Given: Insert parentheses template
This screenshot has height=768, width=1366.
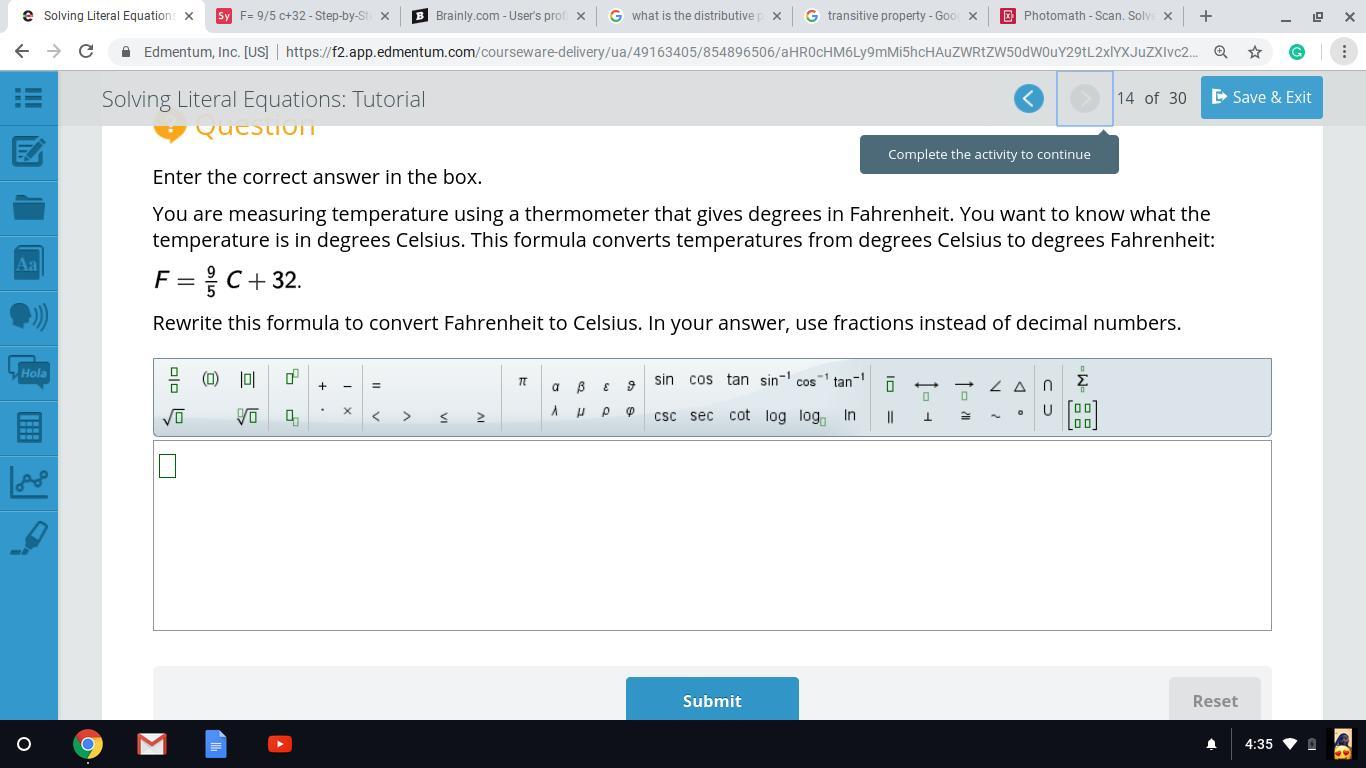Looking at the screenshot, I should coord(210,379).
